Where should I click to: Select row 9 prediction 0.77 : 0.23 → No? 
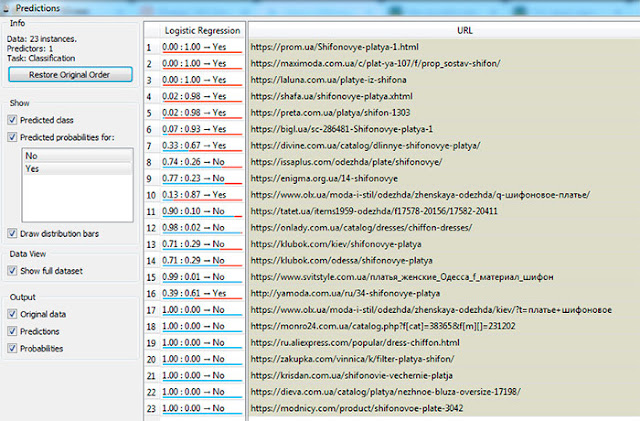click(x=202, y=178)
